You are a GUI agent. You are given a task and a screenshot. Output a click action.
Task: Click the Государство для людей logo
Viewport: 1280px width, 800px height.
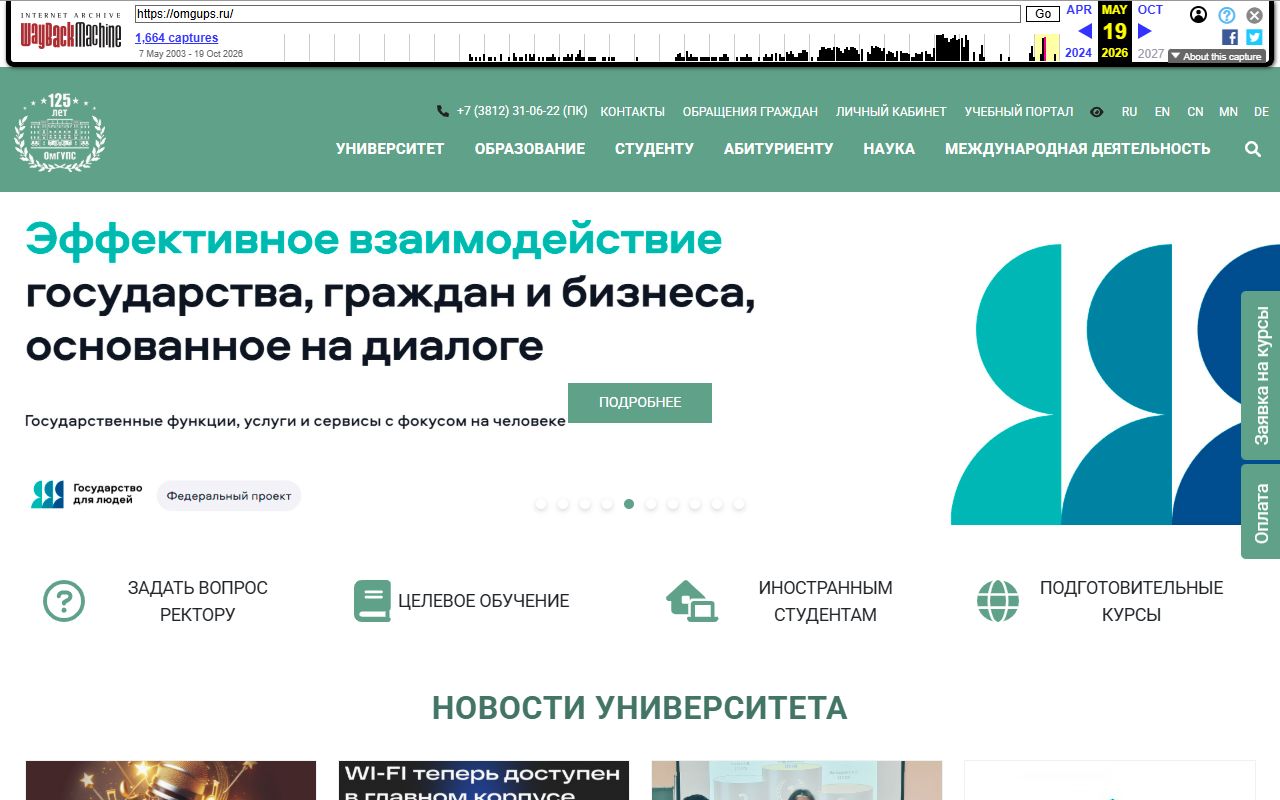(86, 494)
